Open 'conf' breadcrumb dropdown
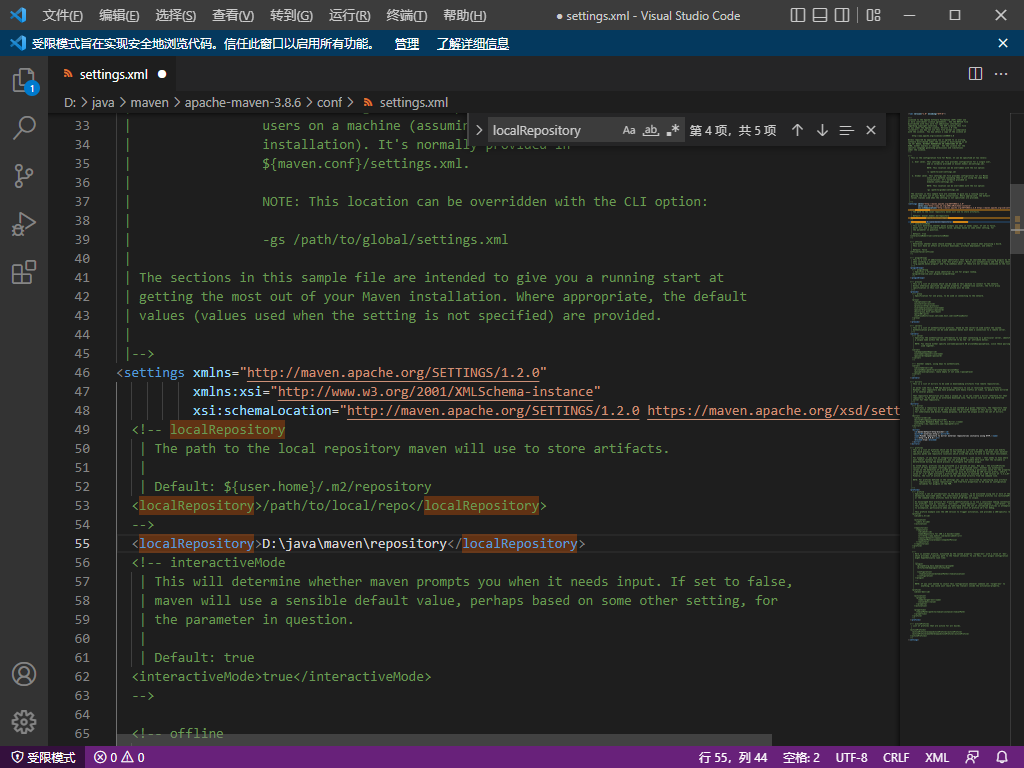Screen dimensions: 1024x768 click(329, 103)
